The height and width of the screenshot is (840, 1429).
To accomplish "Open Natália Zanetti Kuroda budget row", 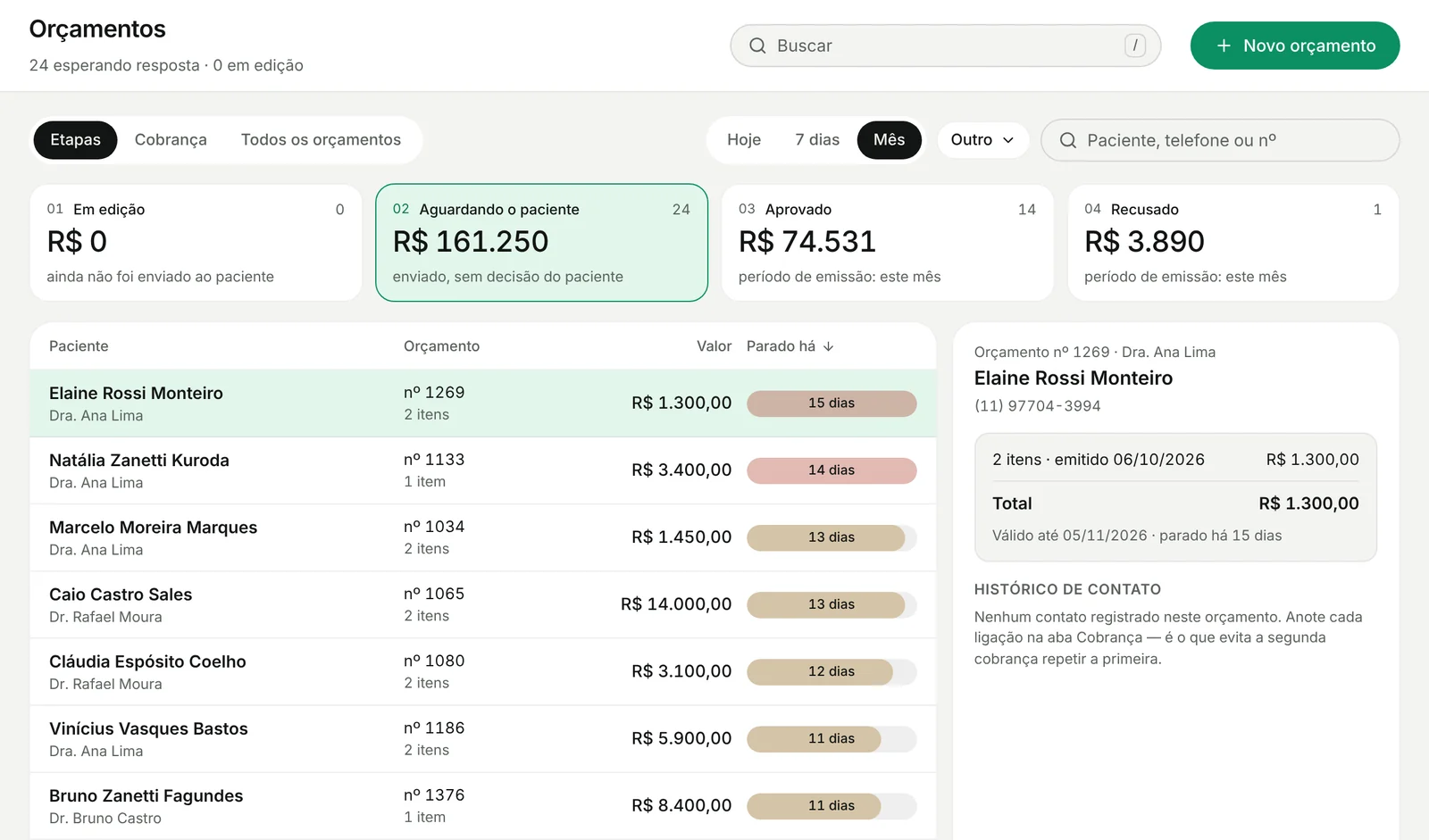I will tap(483, 470).
